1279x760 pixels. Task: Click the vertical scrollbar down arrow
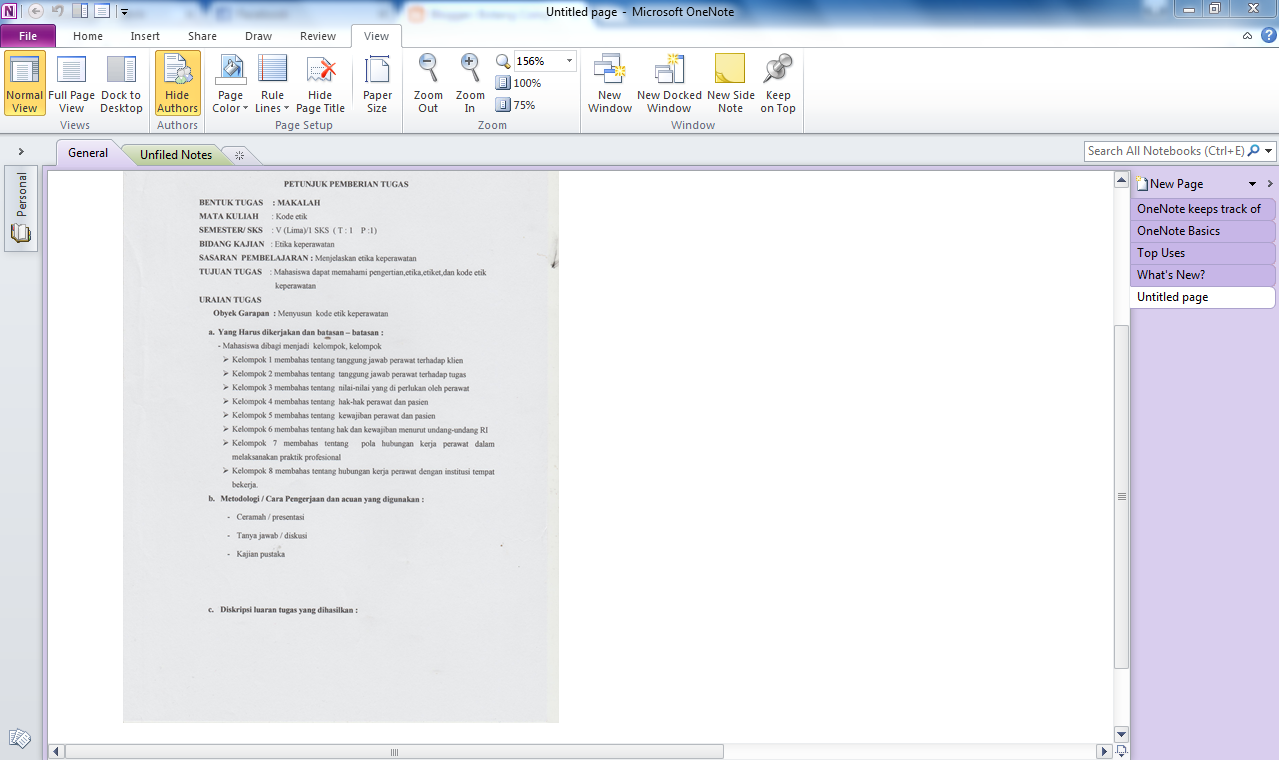1121,733
